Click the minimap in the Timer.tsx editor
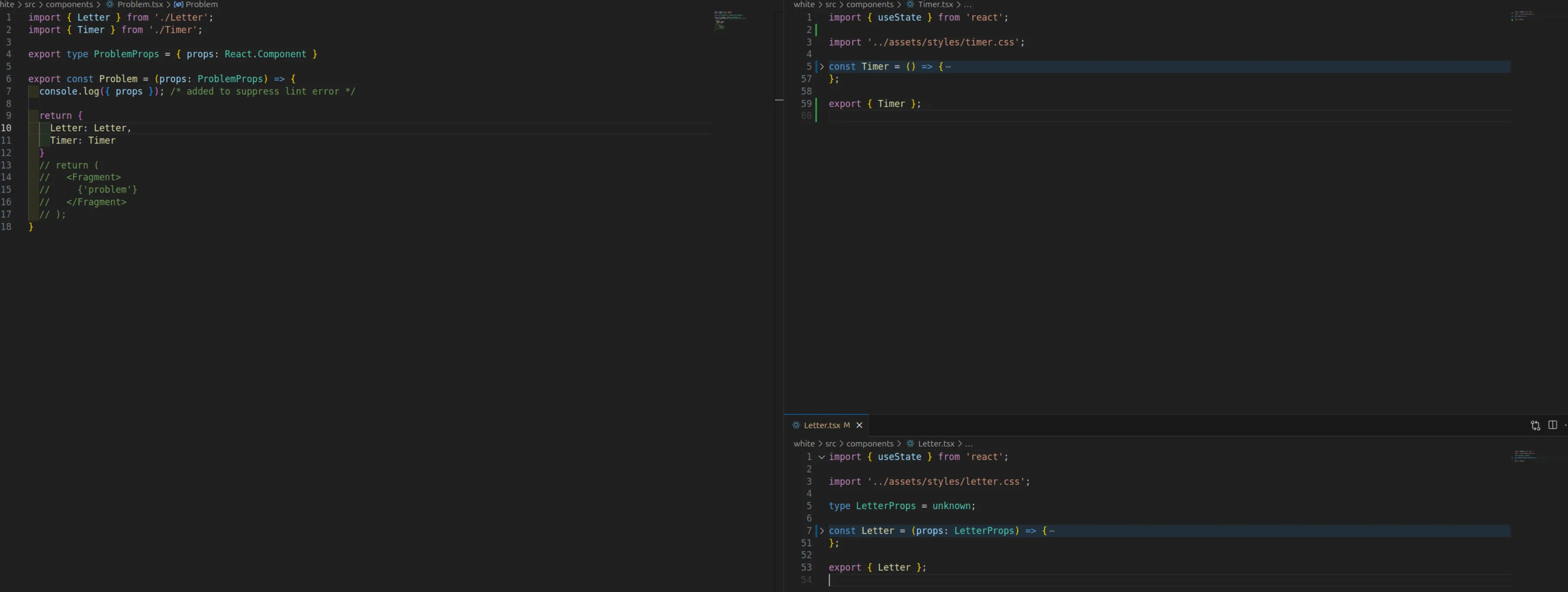Viewport: 1568px width, 592px height. point(1524,16)
